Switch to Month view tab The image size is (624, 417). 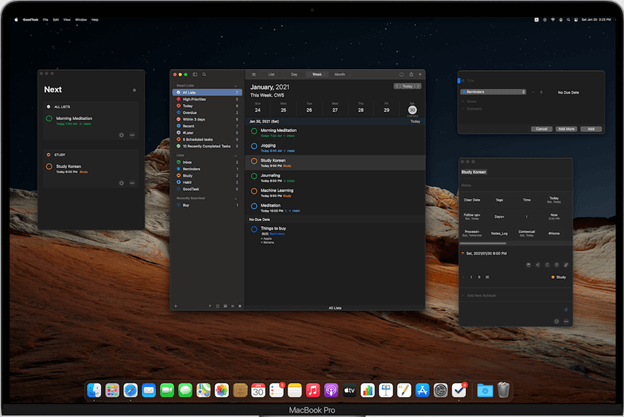point(339,74)
